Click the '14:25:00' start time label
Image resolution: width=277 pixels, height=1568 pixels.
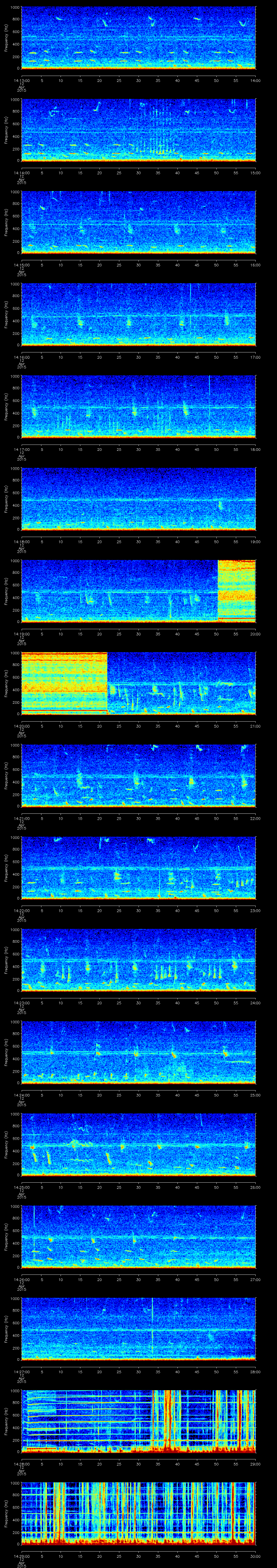[21, 1187]
